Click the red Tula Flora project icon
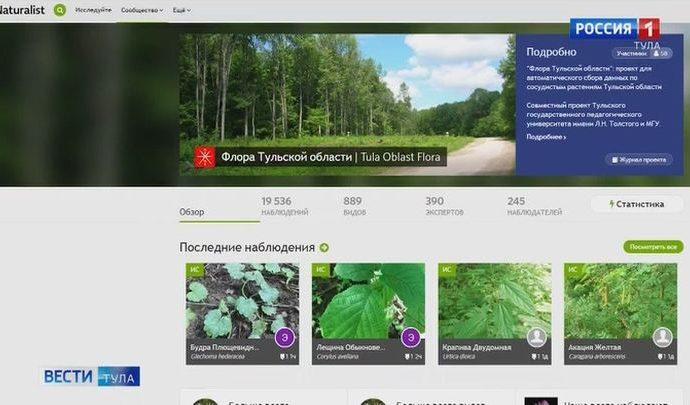Screen dimensions: 690x405 coord(205,157)
